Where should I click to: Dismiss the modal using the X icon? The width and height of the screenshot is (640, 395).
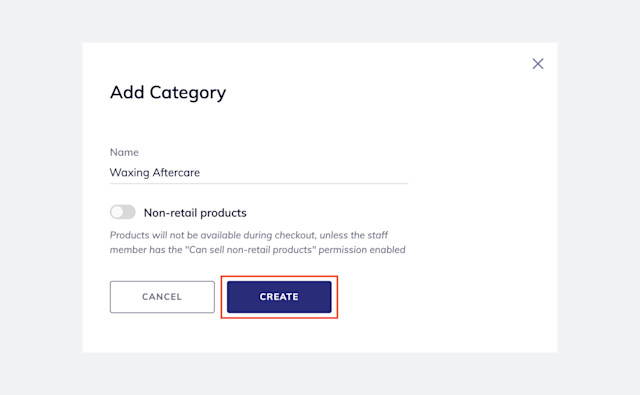click(x=538, y=64)
